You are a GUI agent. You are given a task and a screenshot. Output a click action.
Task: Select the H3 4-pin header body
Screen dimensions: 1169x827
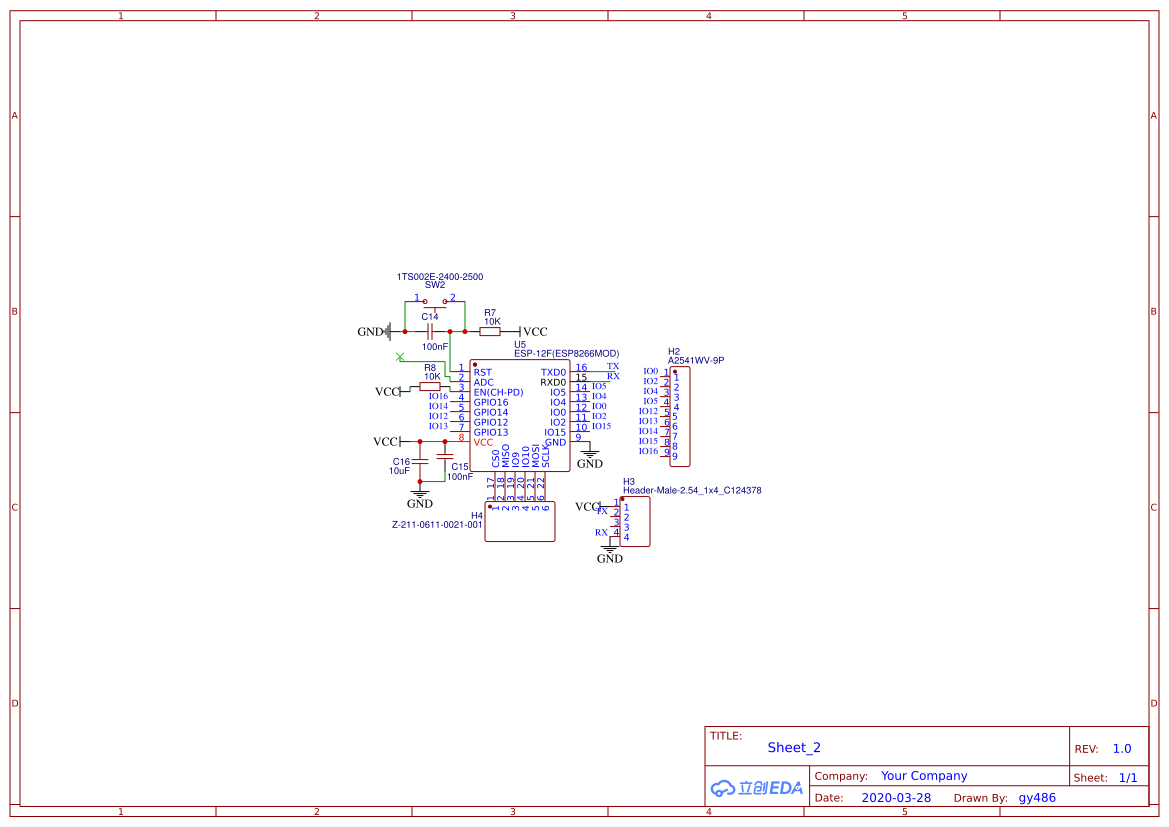[x=634, y=521]
